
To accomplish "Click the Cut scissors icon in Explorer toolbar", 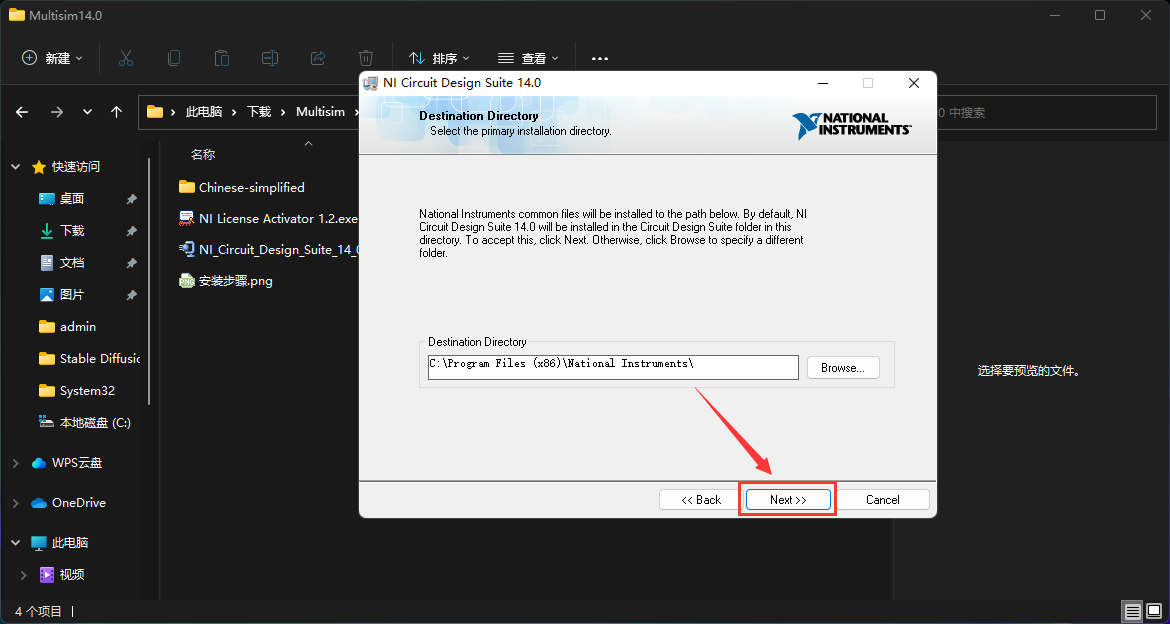I will 125,57.
